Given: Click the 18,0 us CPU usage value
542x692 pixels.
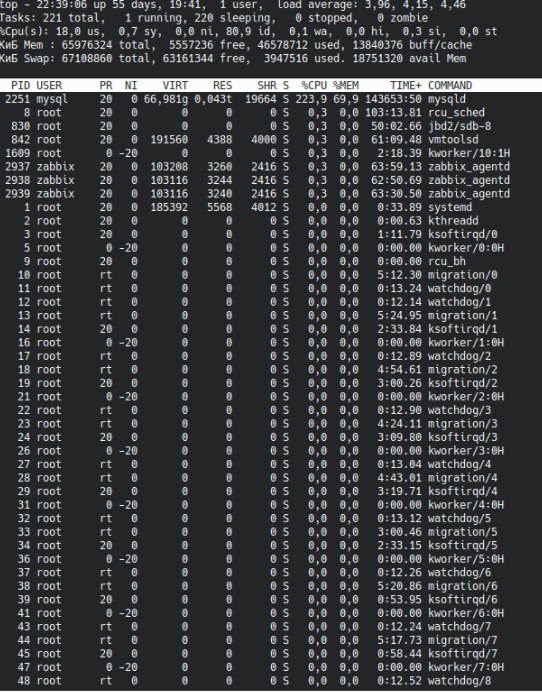Looking at the screenshot, I should coord(79,31).
